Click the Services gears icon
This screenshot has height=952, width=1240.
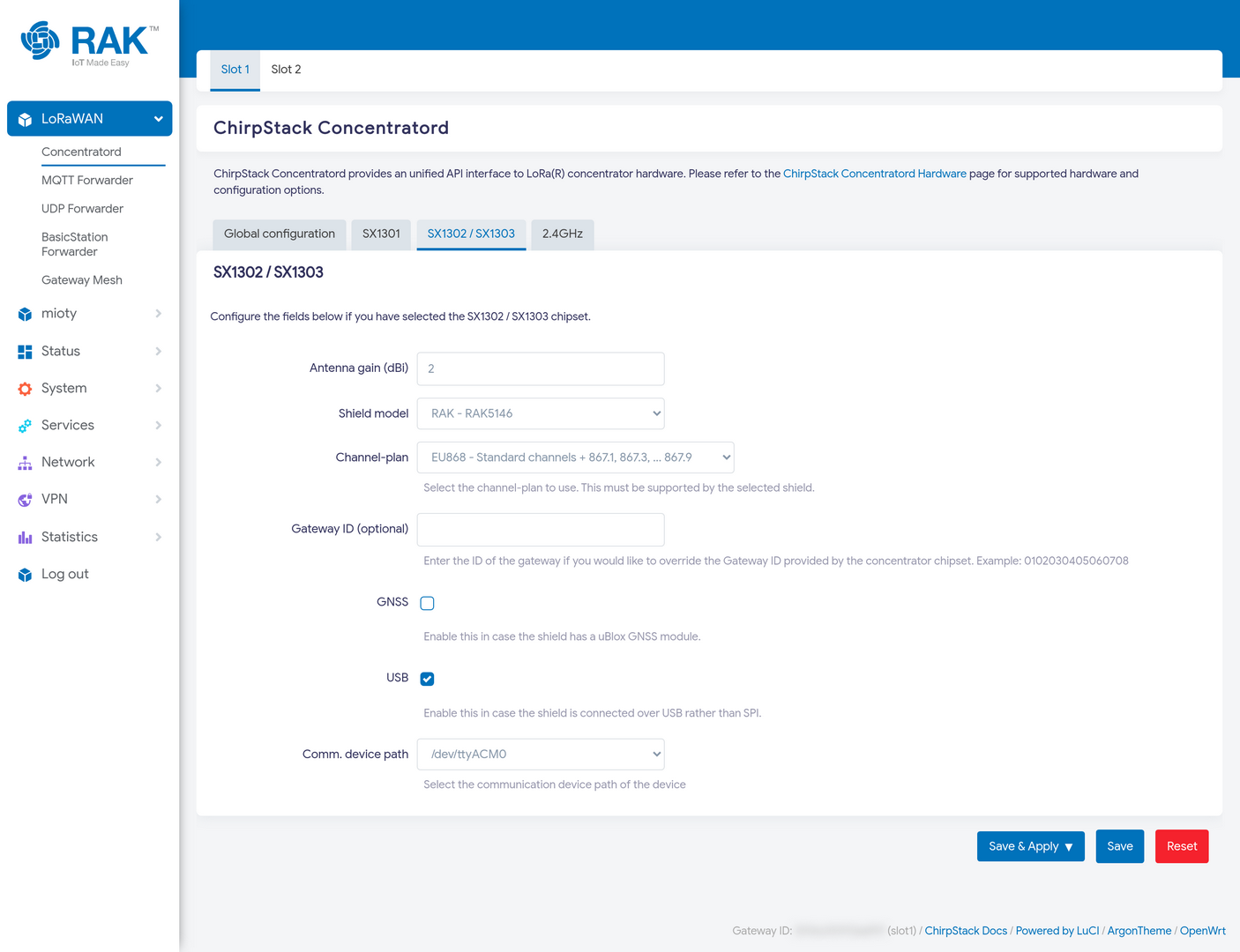pos(25,426)
